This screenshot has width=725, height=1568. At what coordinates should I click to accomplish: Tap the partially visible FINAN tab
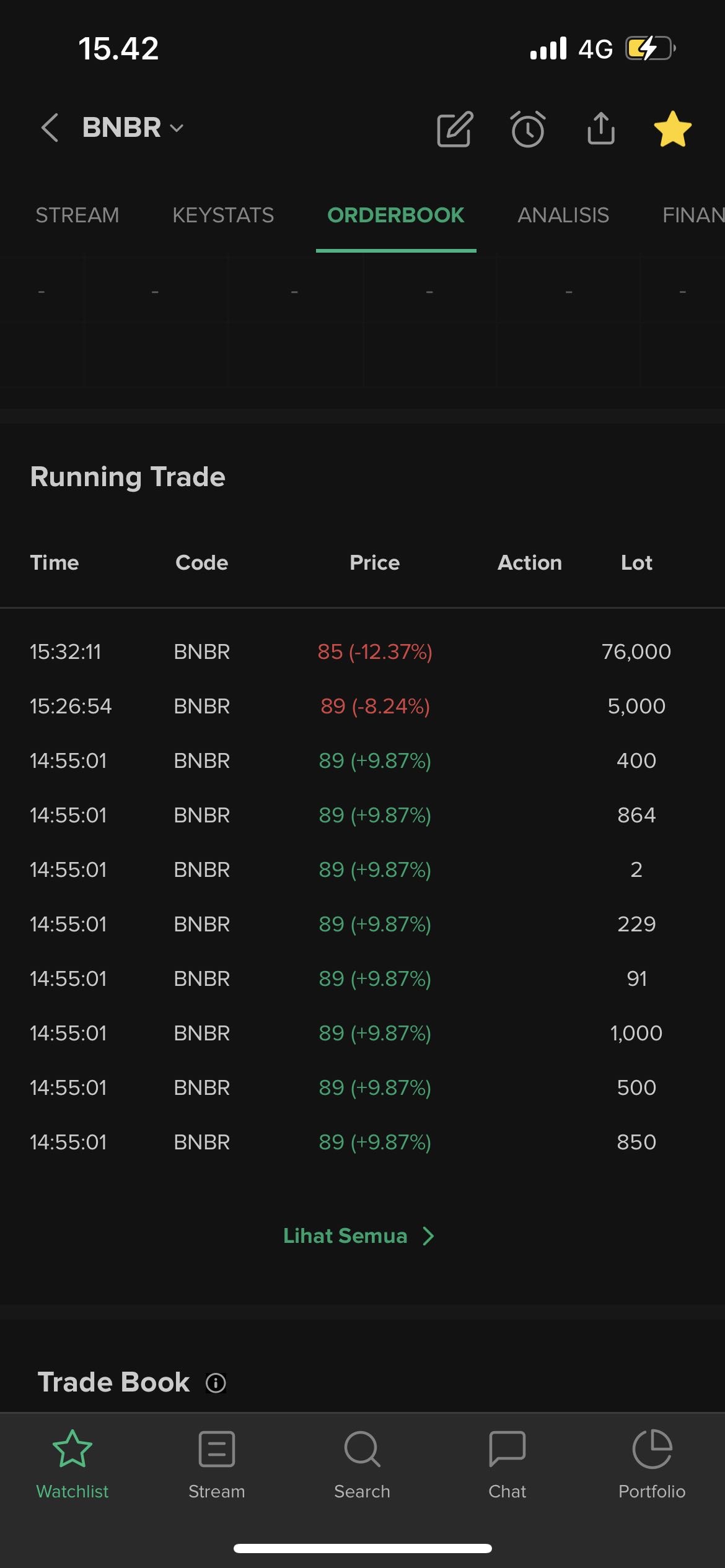click(x=693, y=216)
